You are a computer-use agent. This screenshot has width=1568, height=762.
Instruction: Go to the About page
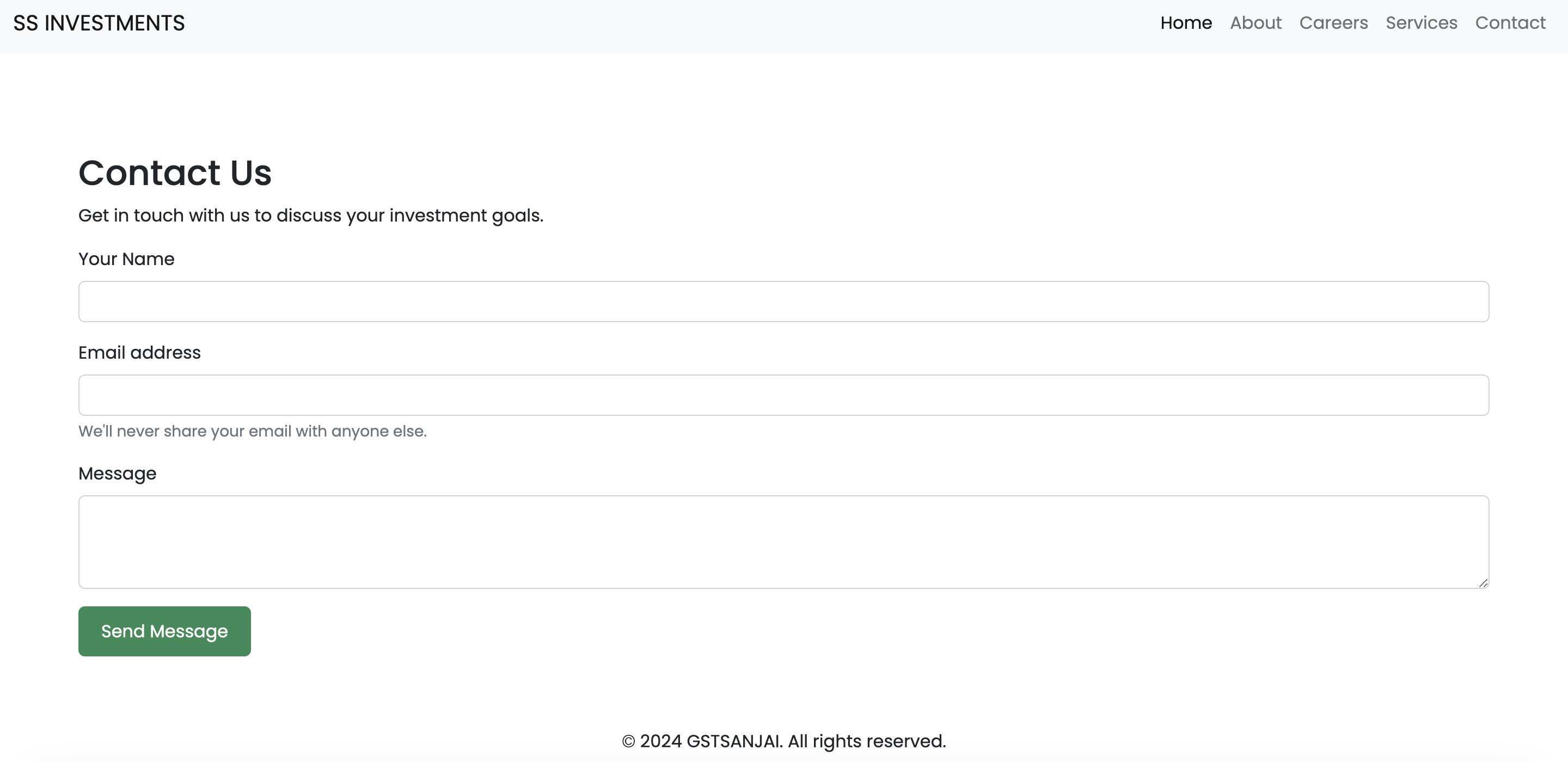pos(1255,23)
